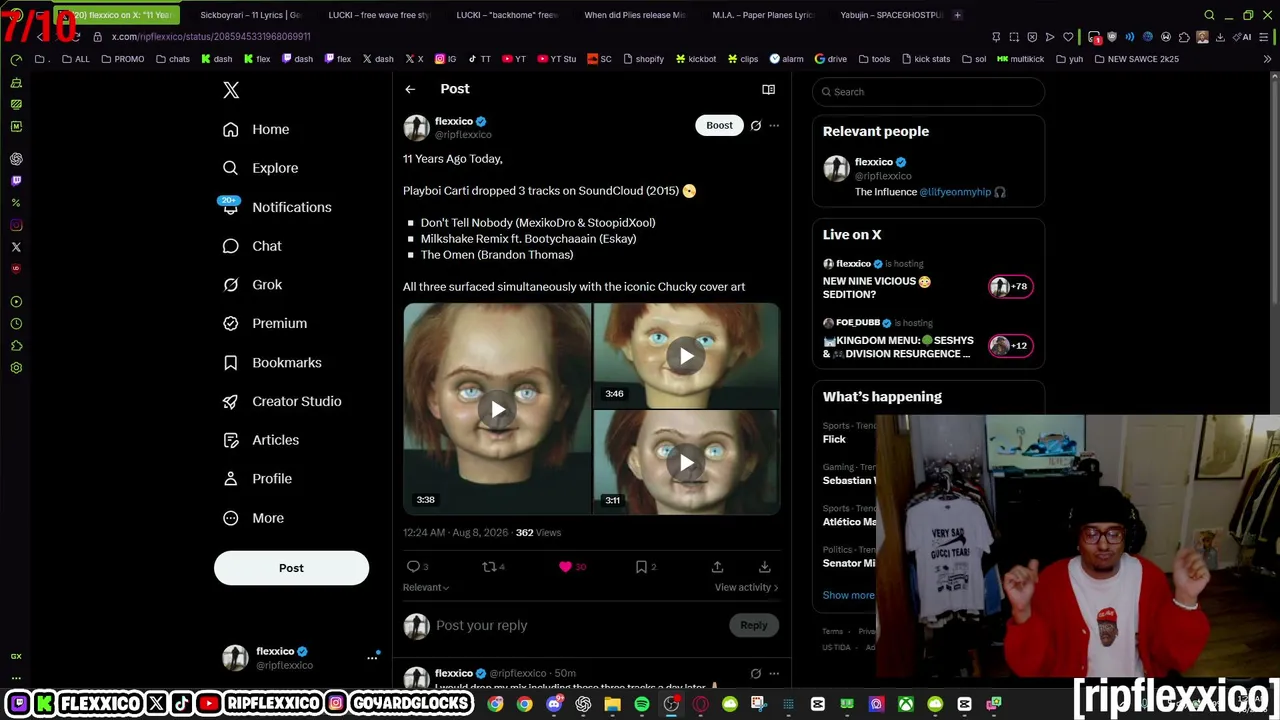Viewport: 1280px width, 720px height.
Task: Click the Grok icon beside Boost
Action: tap(756, 125)
